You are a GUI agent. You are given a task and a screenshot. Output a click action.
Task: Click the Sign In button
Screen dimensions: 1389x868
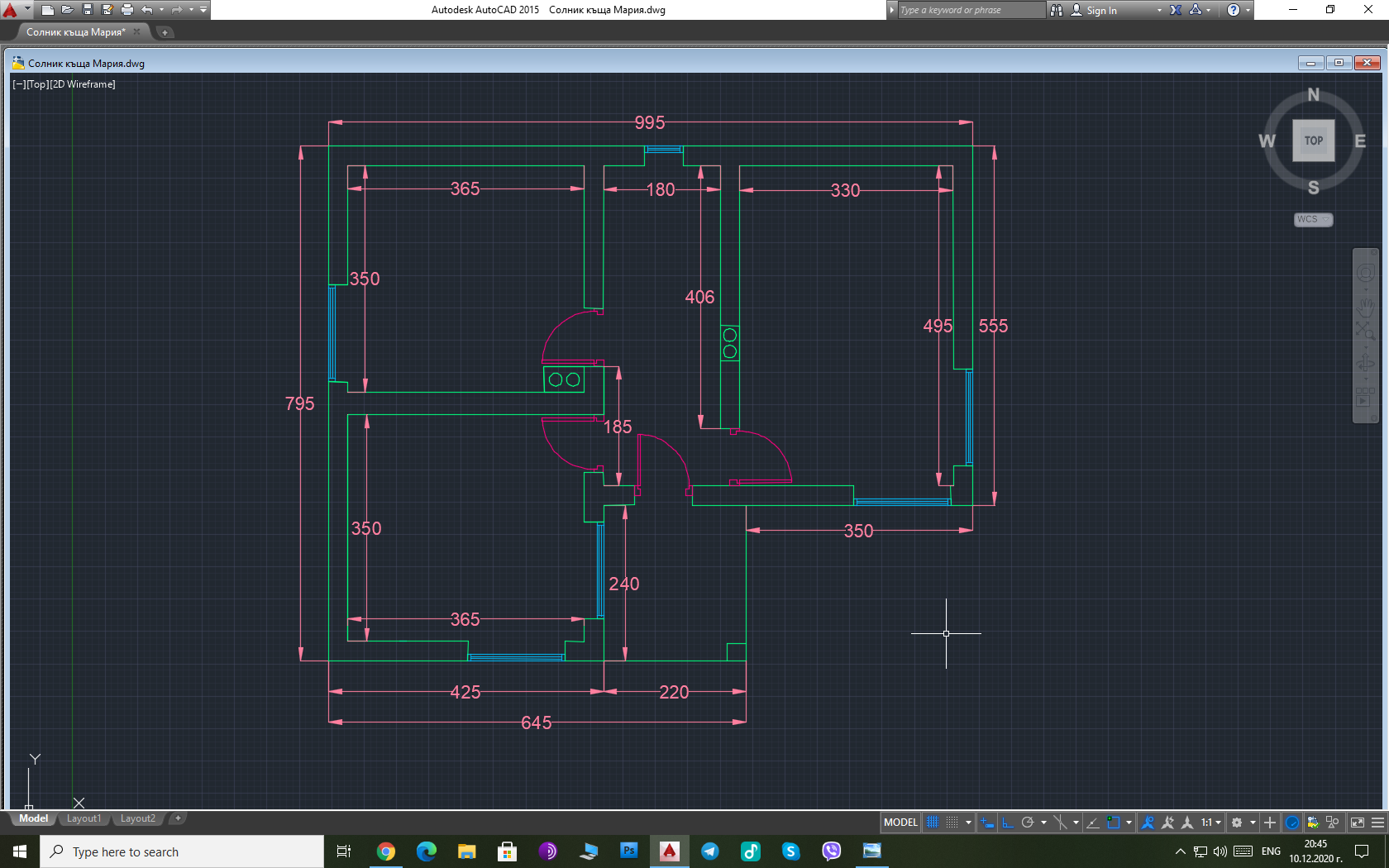[x=1100, y=10]
